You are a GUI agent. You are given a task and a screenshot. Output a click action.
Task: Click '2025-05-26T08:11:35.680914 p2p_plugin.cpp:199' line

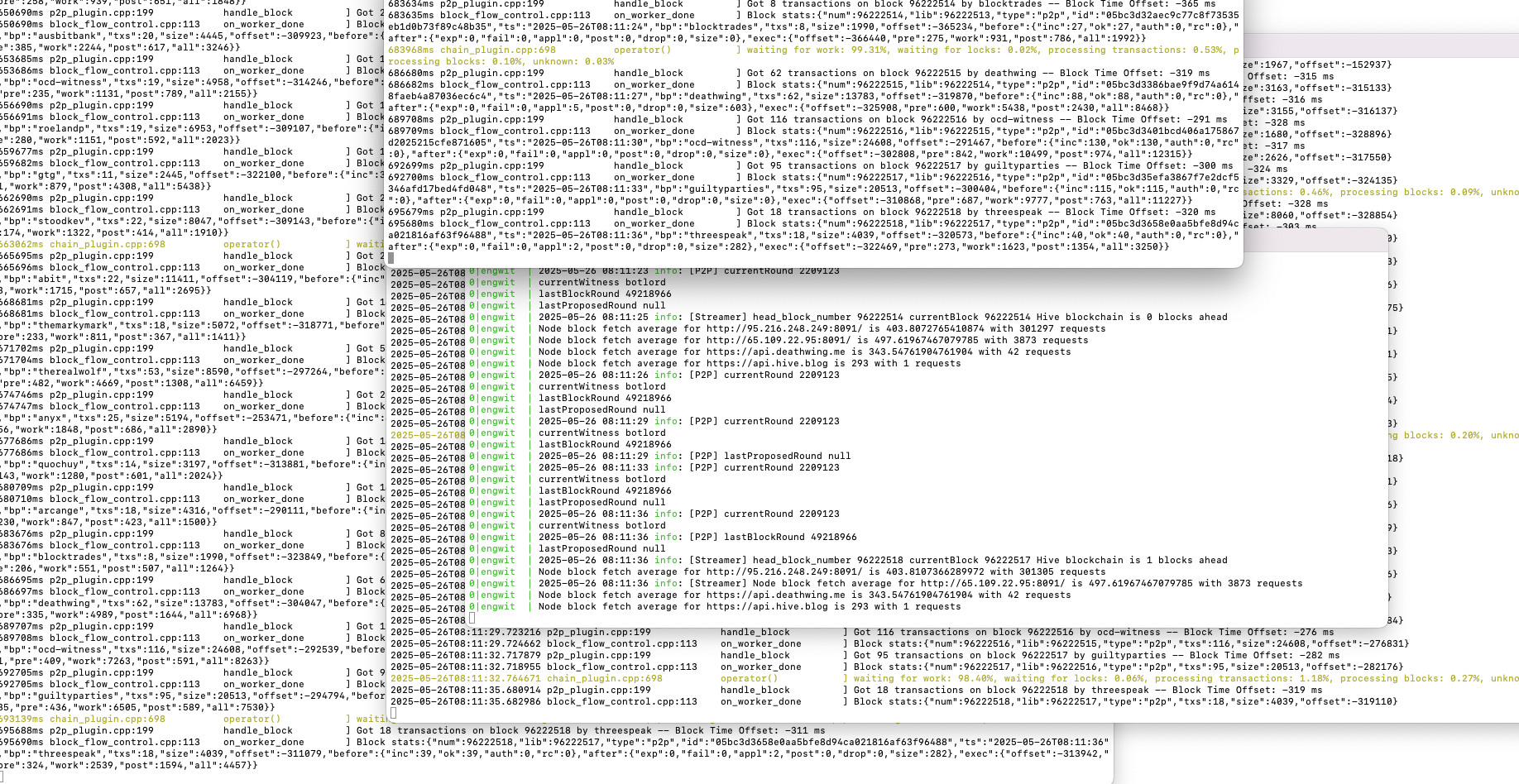pos(521,690)
